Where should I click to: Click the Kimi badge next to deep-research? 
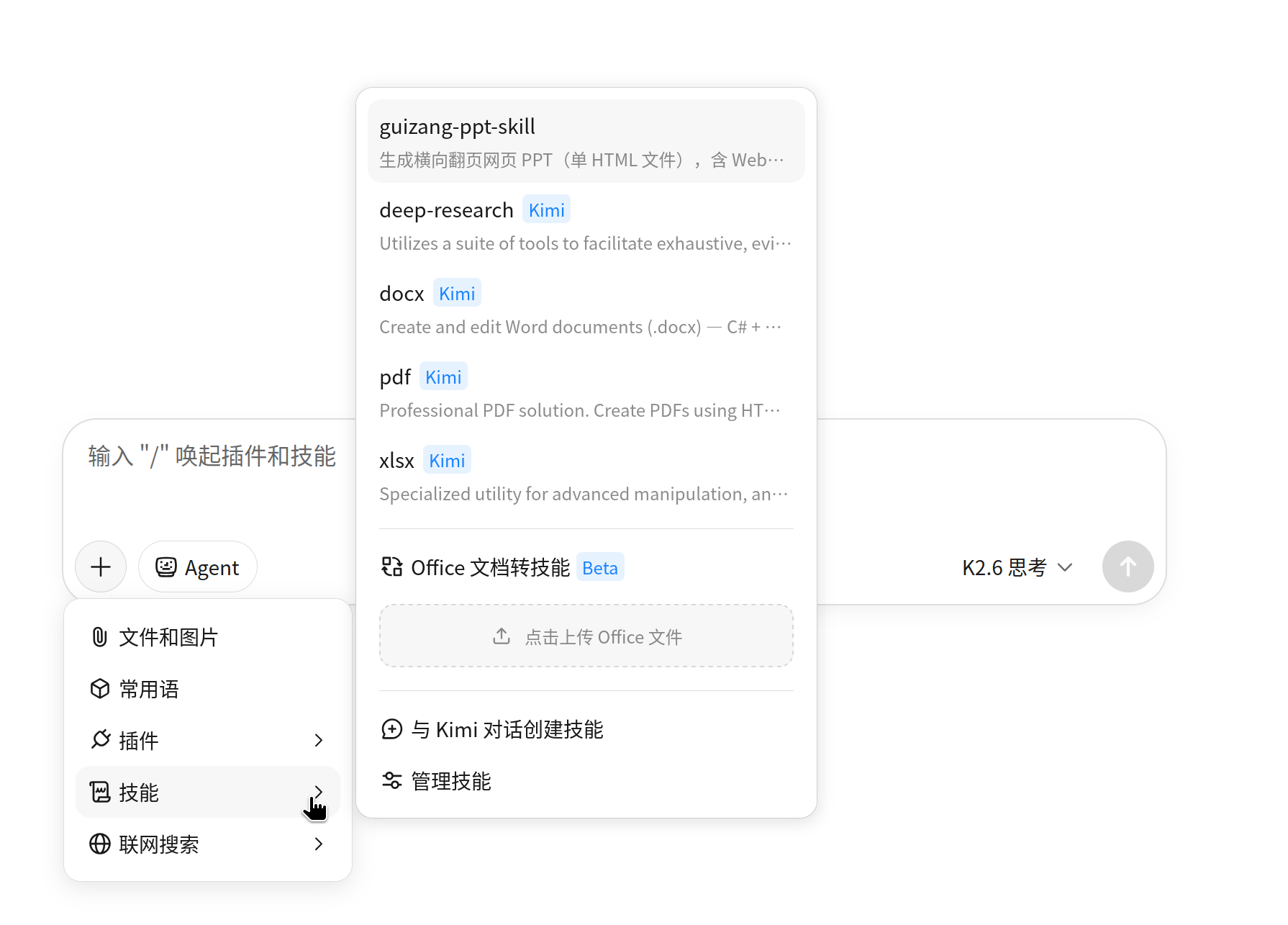546,209
